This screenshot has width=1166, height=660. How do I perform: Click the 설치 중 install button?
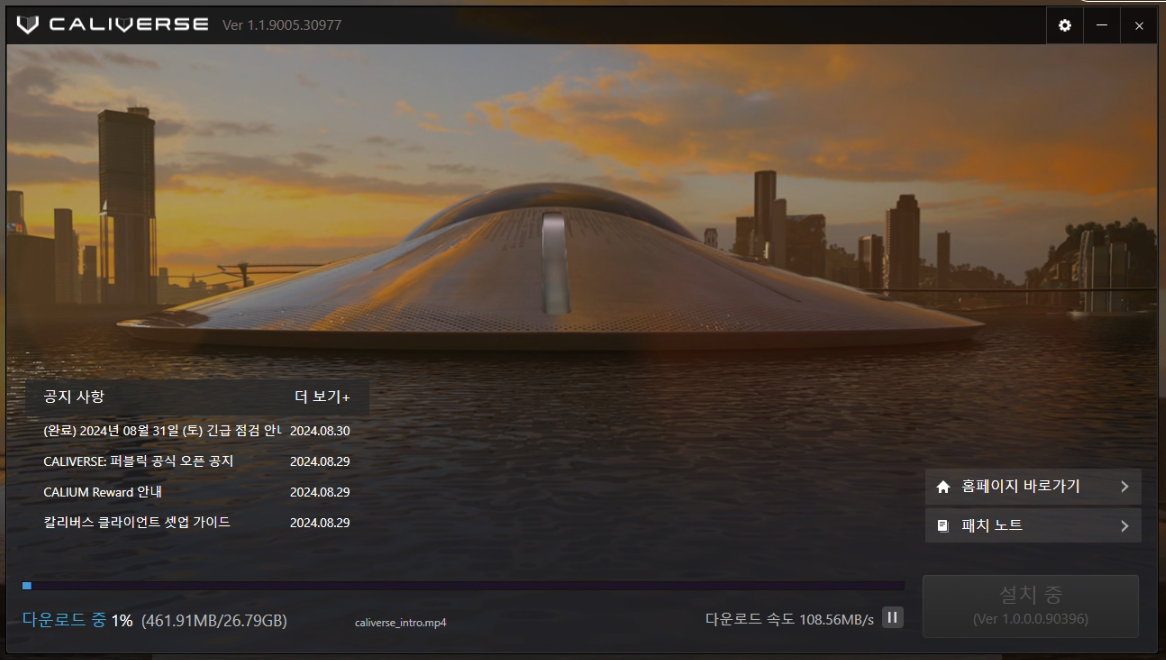[1030, 606]
